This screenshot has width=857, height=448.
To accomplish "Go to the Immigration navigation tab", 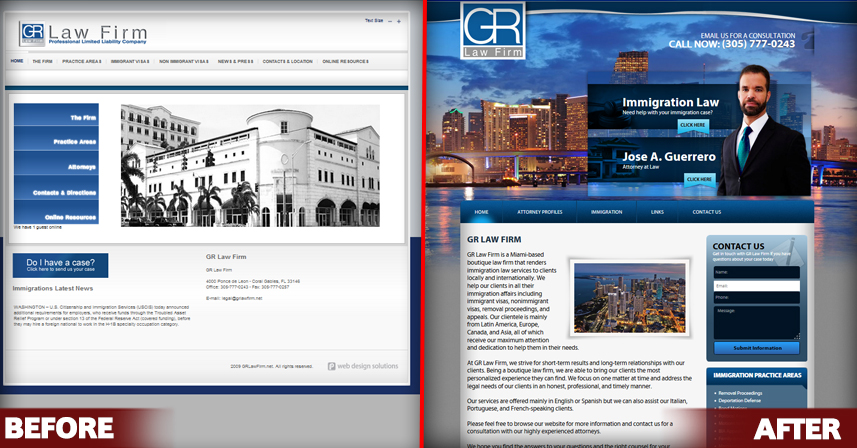I will tap(606, 212).
